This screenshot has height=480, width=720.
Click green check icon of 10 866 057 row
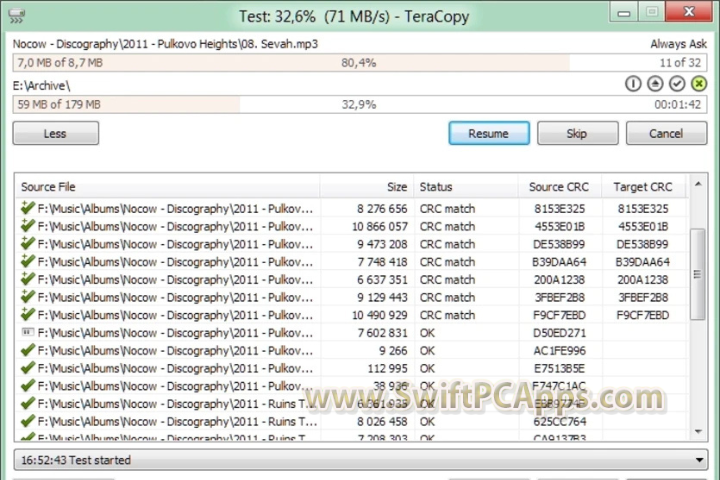coord(28,226)
